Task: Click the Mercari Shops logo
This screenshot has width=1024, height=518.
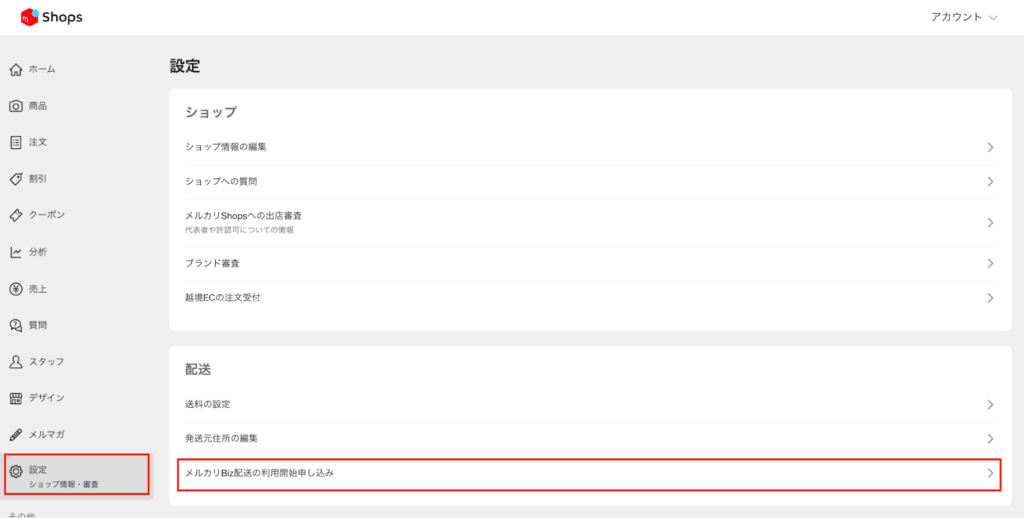Action: click(x=52, y=17)
